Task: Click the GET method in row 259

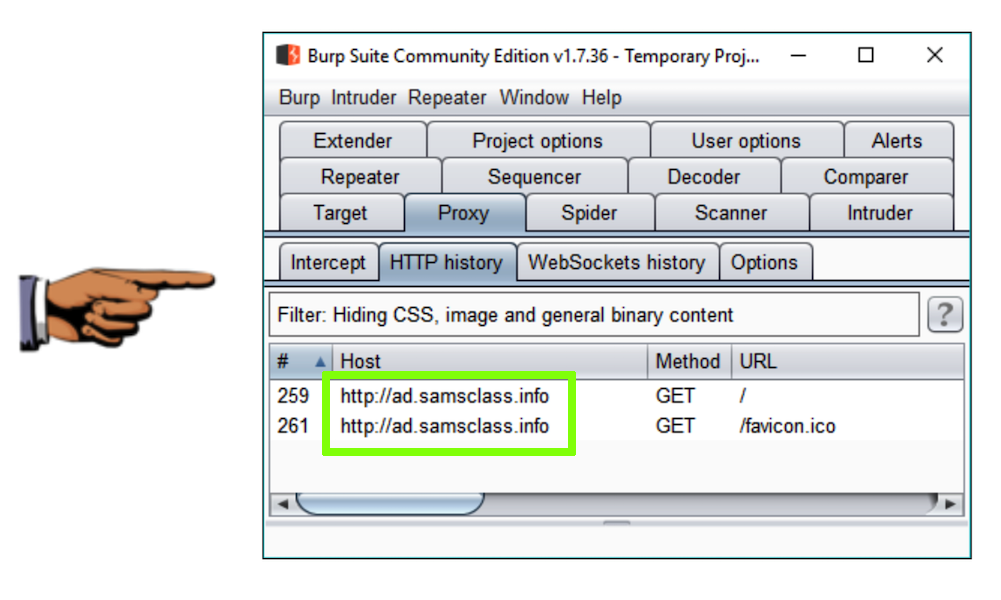Action: [675, 396]
